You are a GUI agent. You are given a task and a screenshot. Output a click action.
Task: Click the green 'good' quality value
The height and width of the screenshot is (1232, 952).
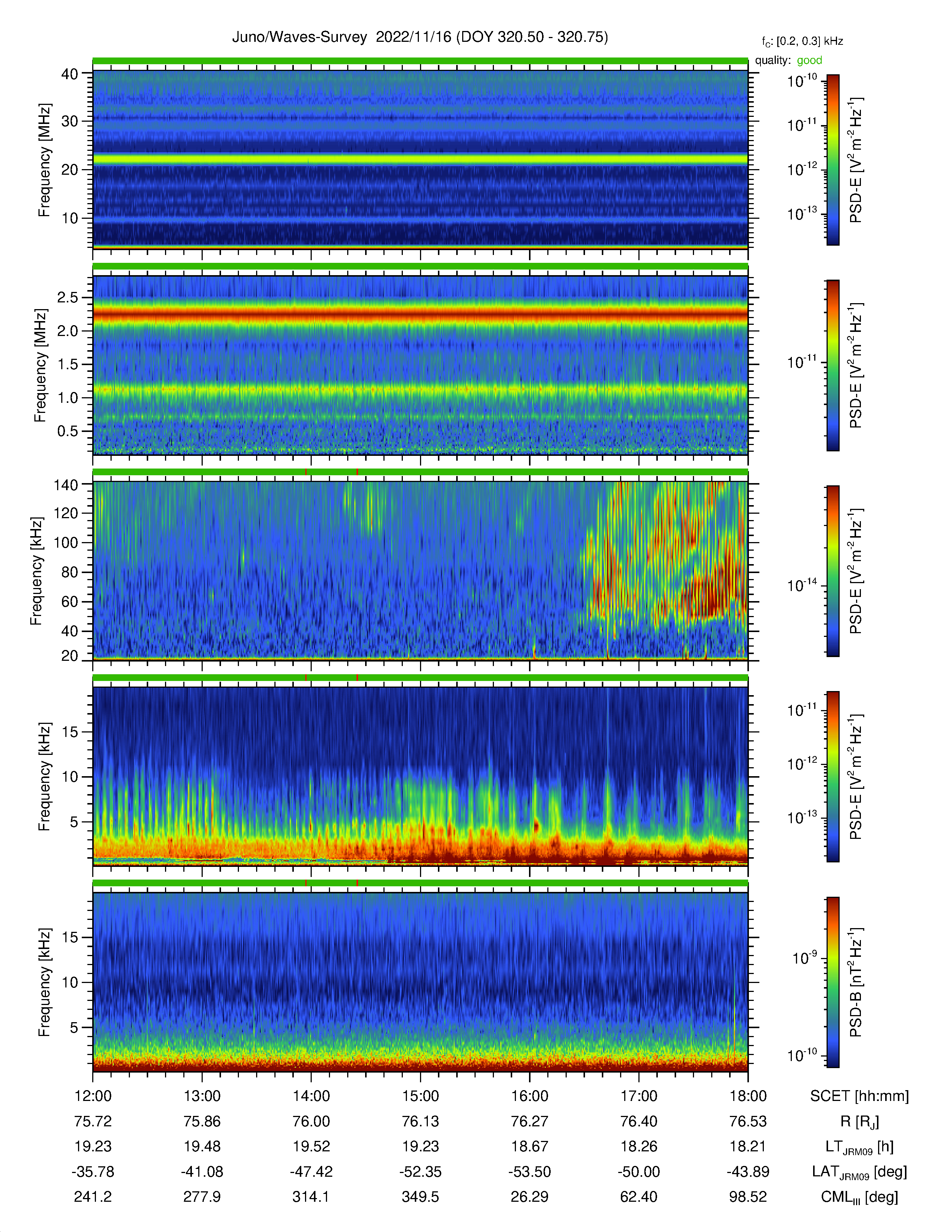[809, 60]
